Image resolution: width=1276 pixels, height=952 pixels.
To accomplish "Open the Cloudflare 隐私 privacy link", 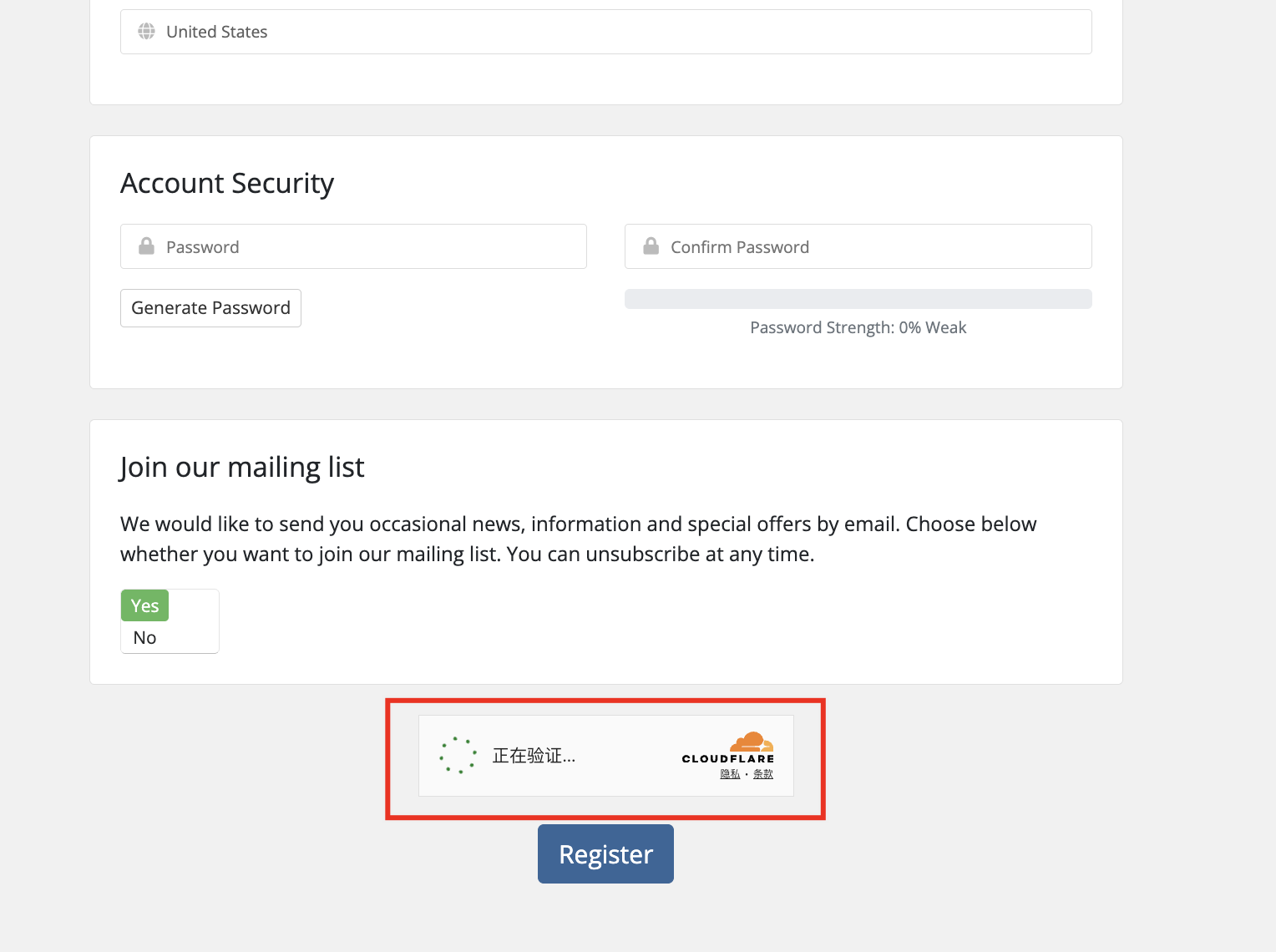I will [730, 774].
